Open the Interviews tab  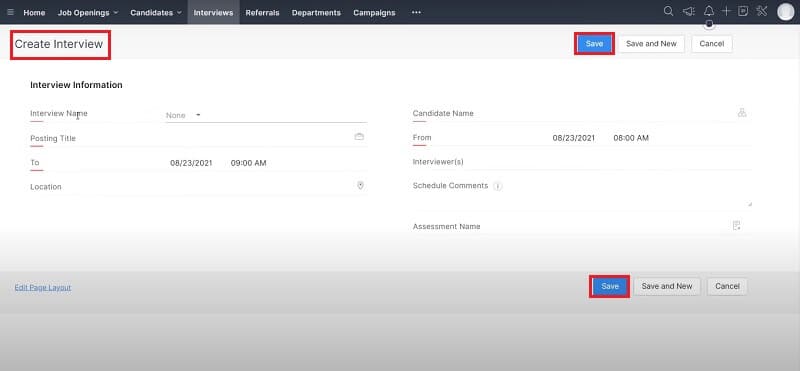(213, 13)
